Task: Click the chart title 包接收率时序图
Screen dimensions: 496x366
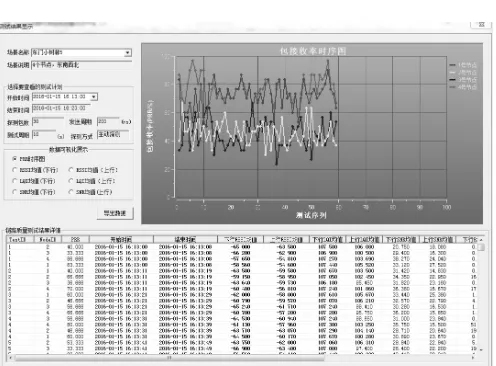Action: pyautogui.click(x=313, y=51)
